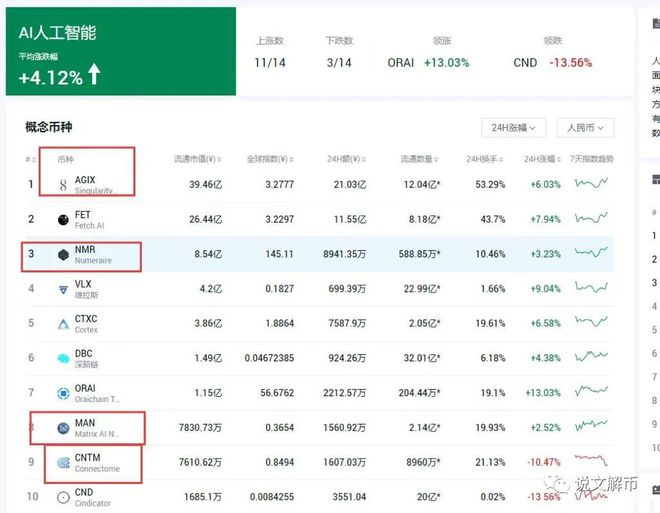This screenshot has width=660, height=513.
Task: Click the NMR Numeraire coin logo
Action: tap(63, 254)
